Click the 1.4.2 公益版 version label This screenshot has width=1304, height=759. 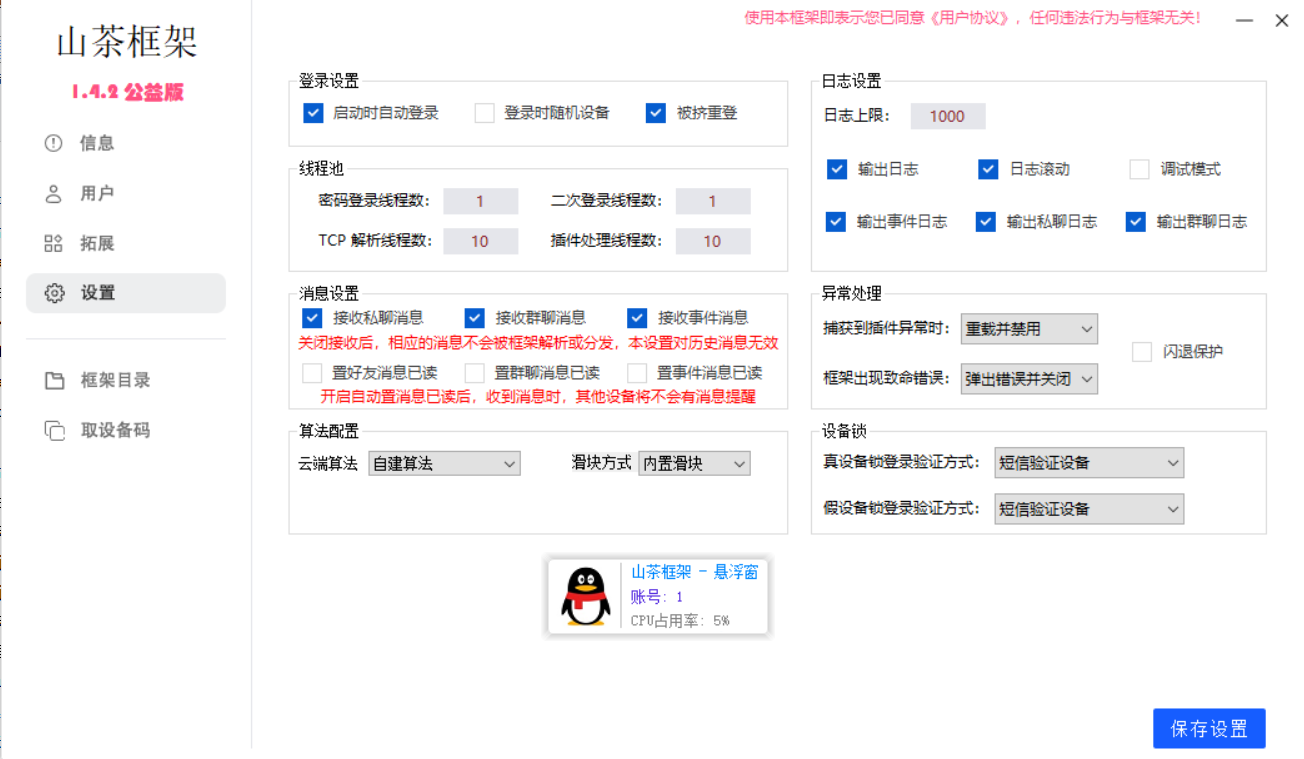tap(127, 93)
